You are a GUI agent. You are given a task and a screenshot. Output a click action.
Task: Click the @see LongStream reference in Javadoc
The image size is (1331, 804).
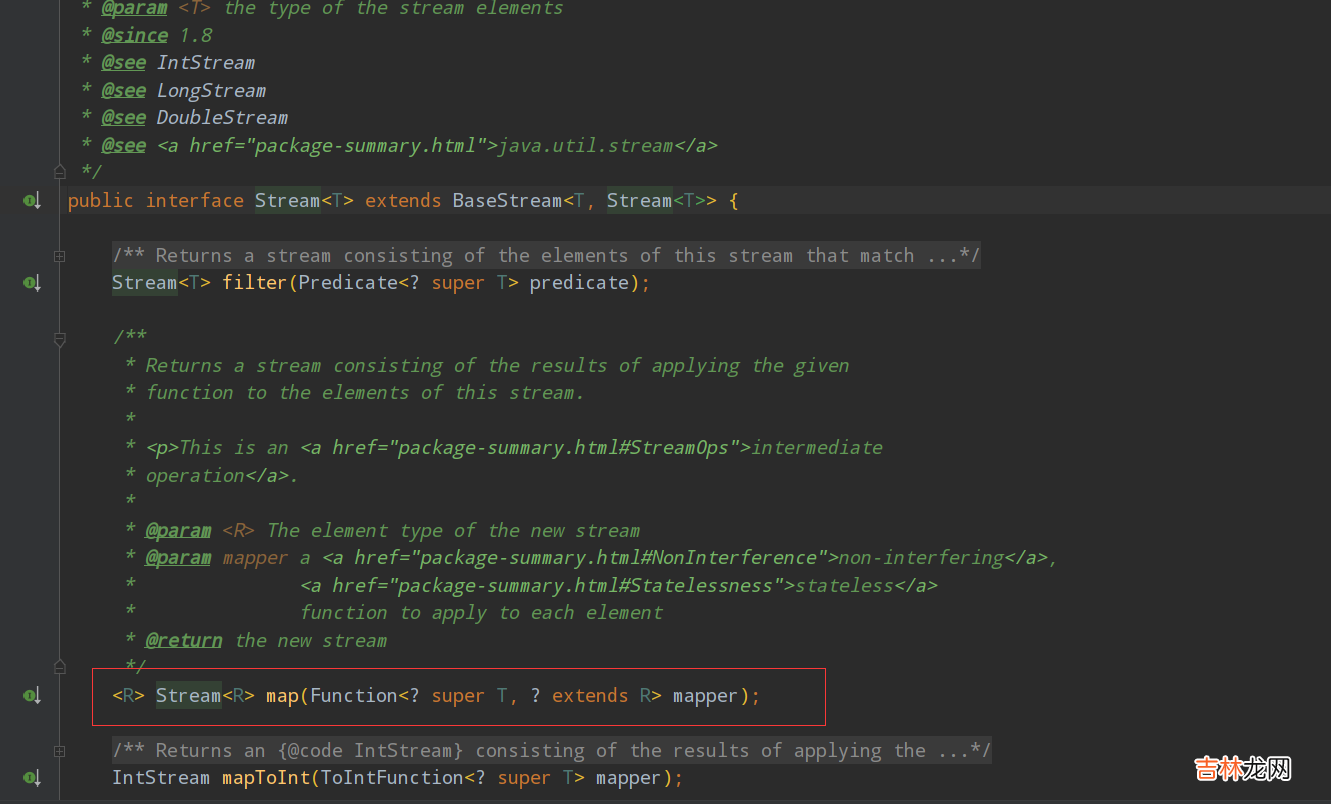211,91
